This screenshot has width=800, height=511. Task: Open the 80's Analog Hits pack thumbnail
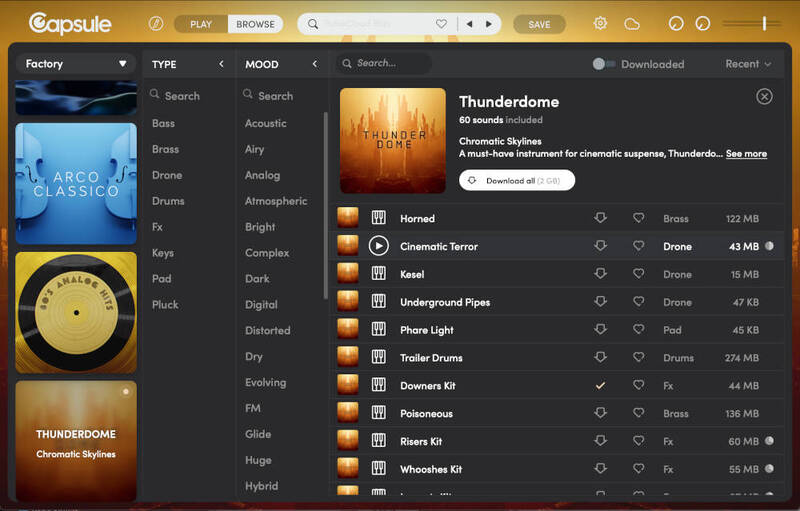[76, 312]
